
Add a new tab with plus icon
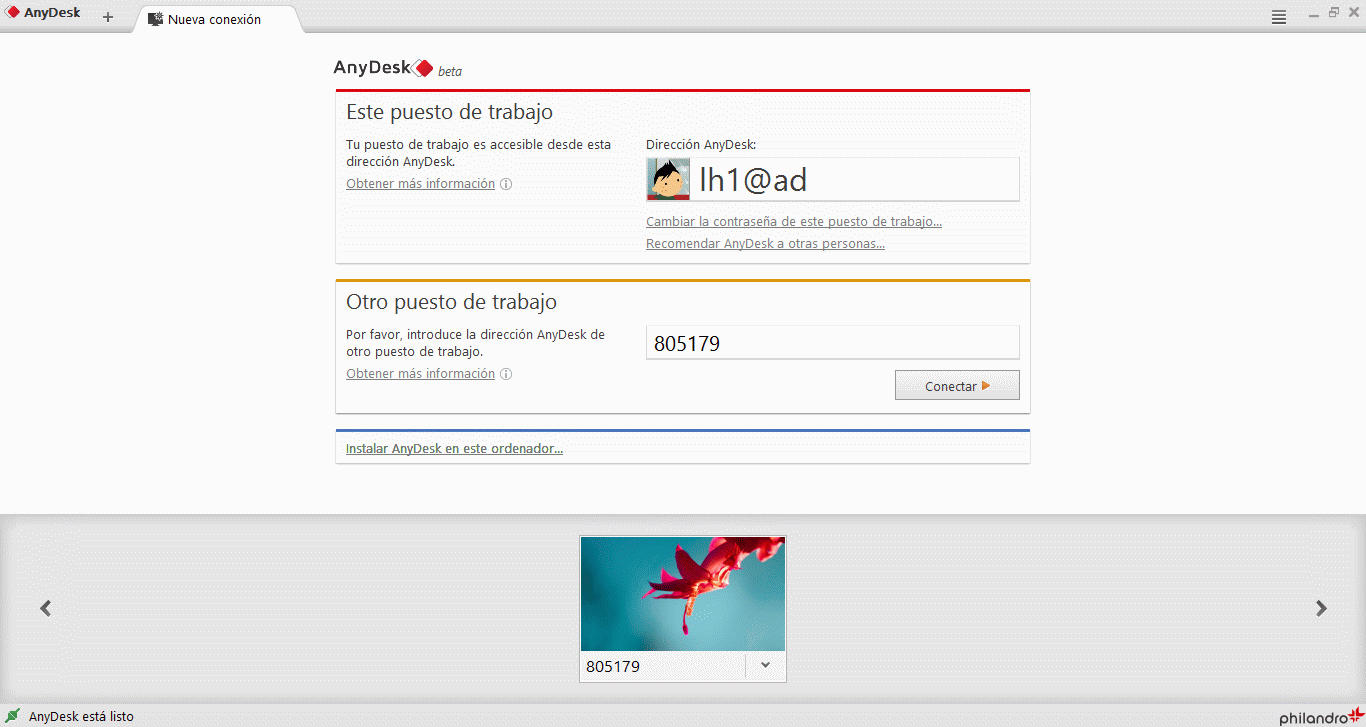[x=108, y=17]
